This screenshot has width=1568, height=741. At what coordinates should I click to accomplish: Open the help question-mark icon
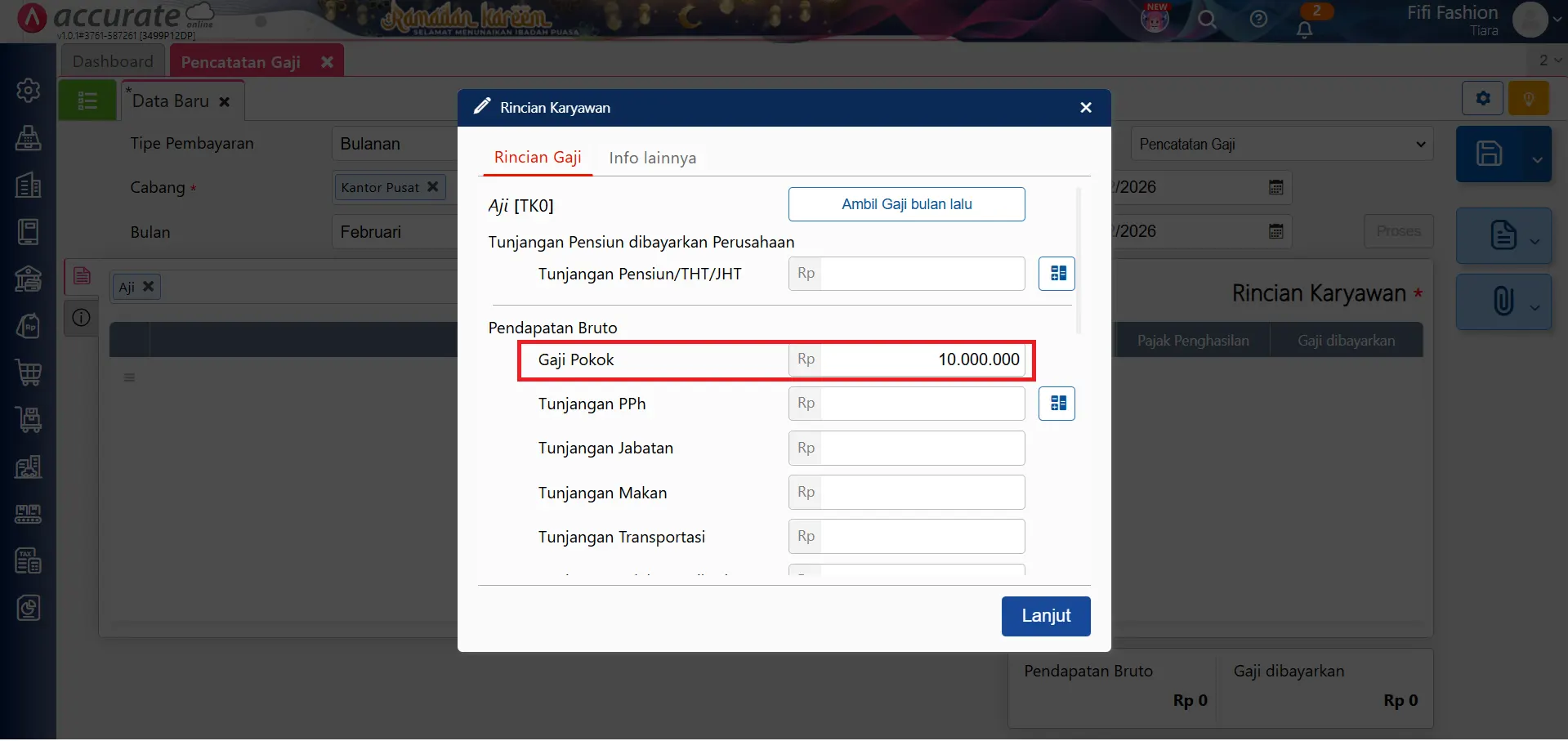1258,20
